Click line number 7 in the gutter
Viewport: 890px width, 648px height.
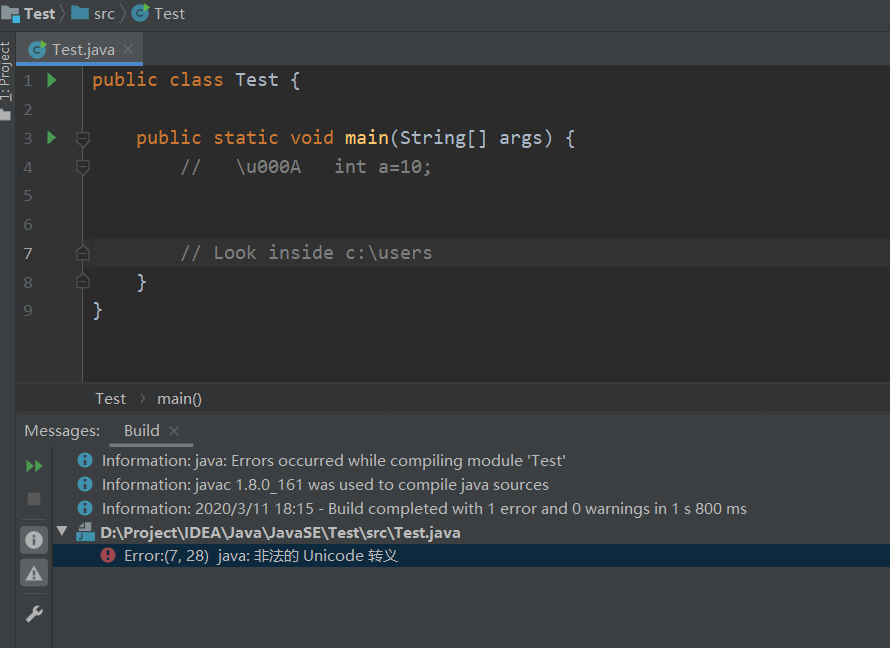pos(28,253)
